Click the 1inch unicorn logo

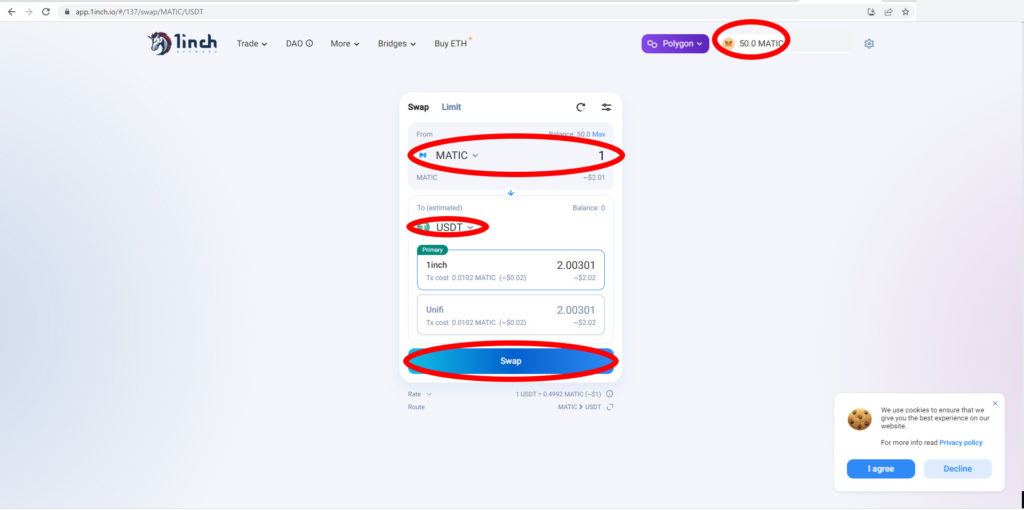[182, 44]
